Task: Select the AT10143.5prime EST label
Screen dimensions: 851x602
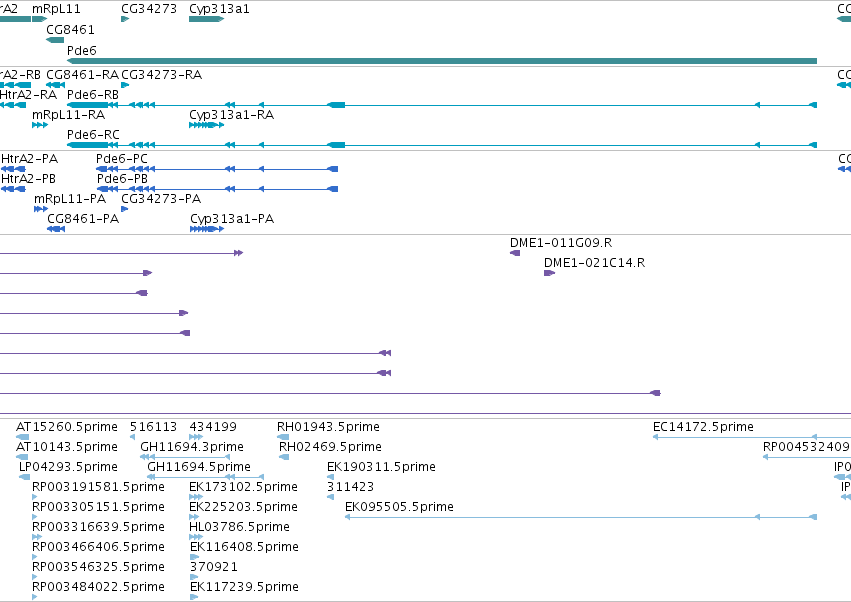Action: click(x=67, y=447)
